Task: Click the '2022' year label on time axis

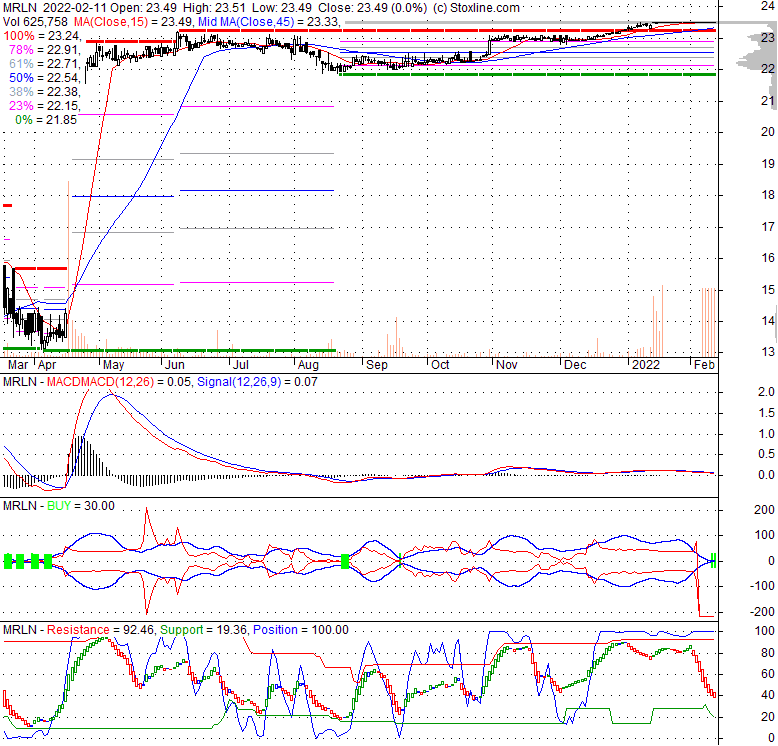Action: click(x=646, y=365)
